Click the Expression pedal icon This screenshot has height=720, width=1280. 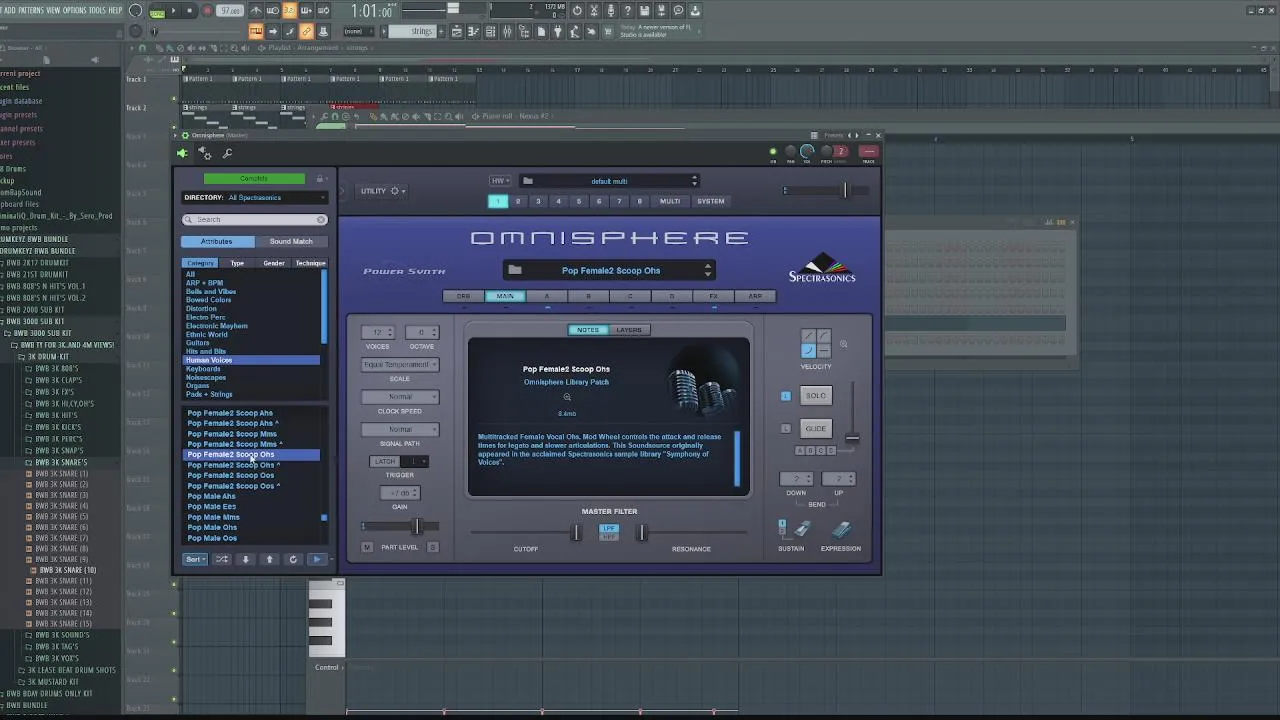point(841,530)
